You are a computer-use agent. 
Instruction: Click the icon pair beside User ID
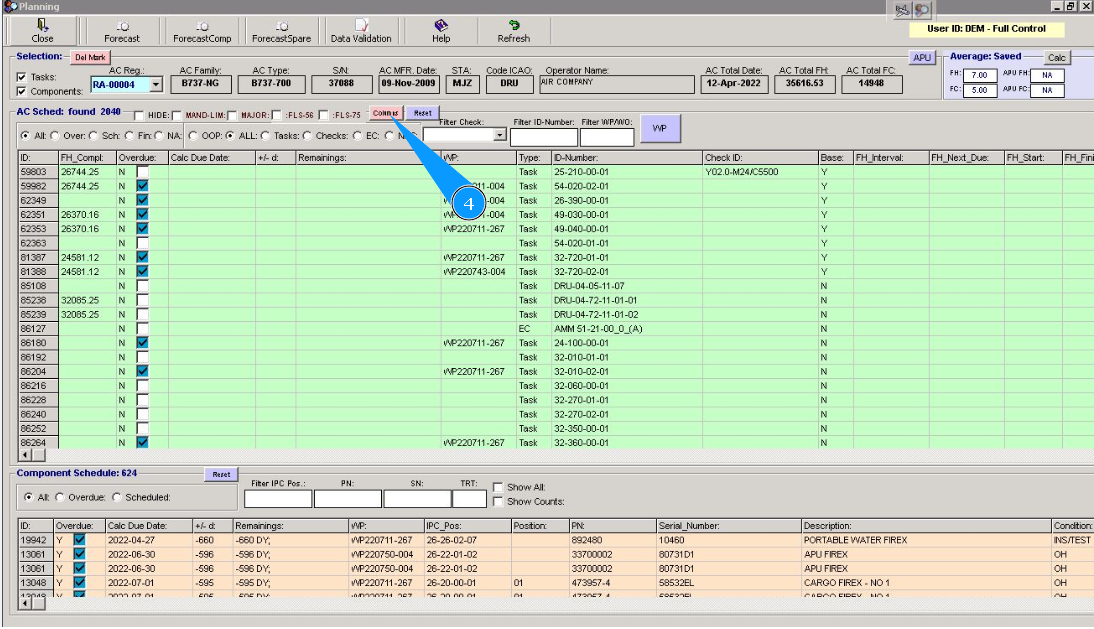[912, 10]
